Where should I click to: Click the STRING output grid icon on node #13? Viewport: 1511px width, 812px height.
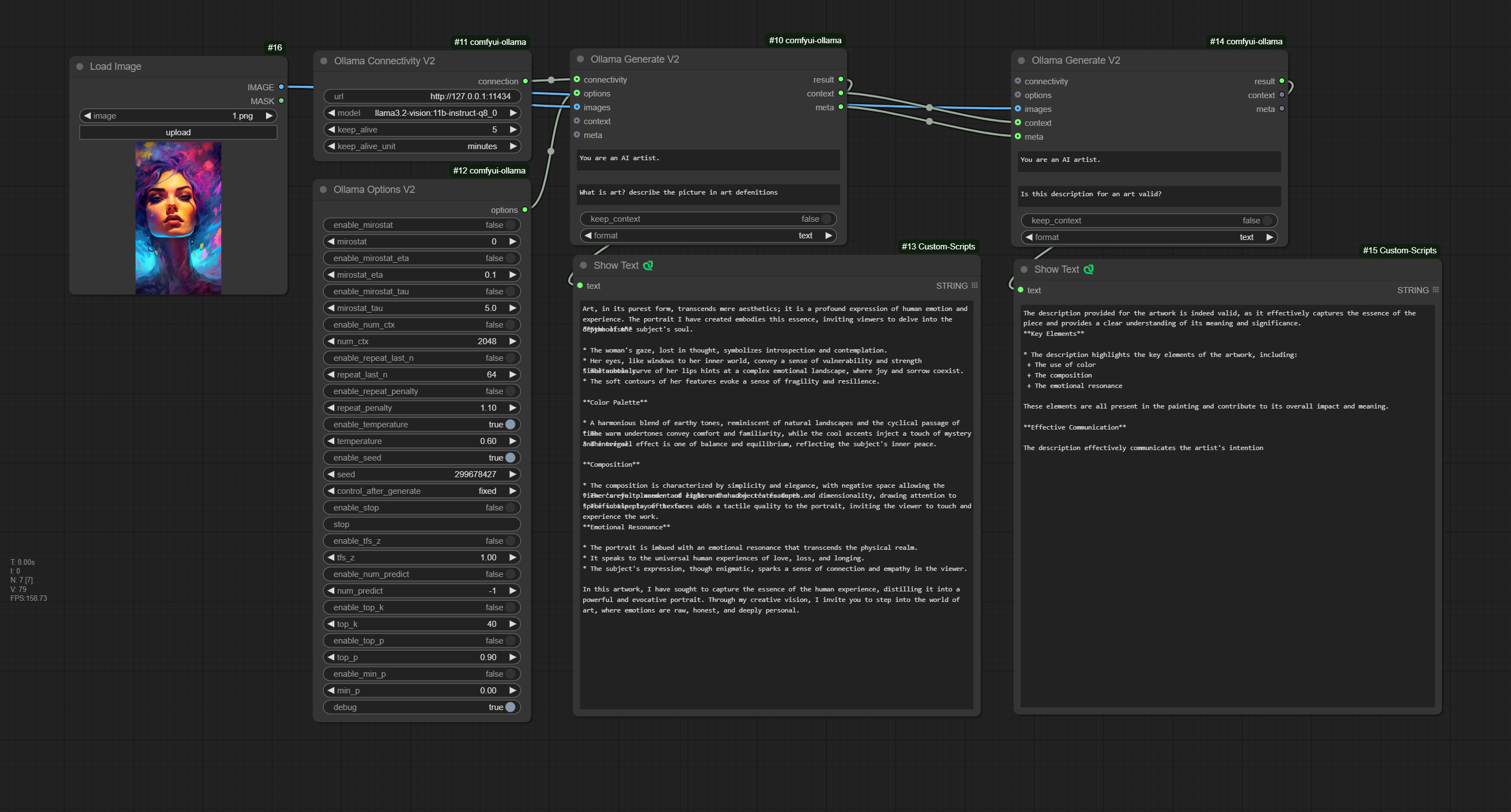974,286
